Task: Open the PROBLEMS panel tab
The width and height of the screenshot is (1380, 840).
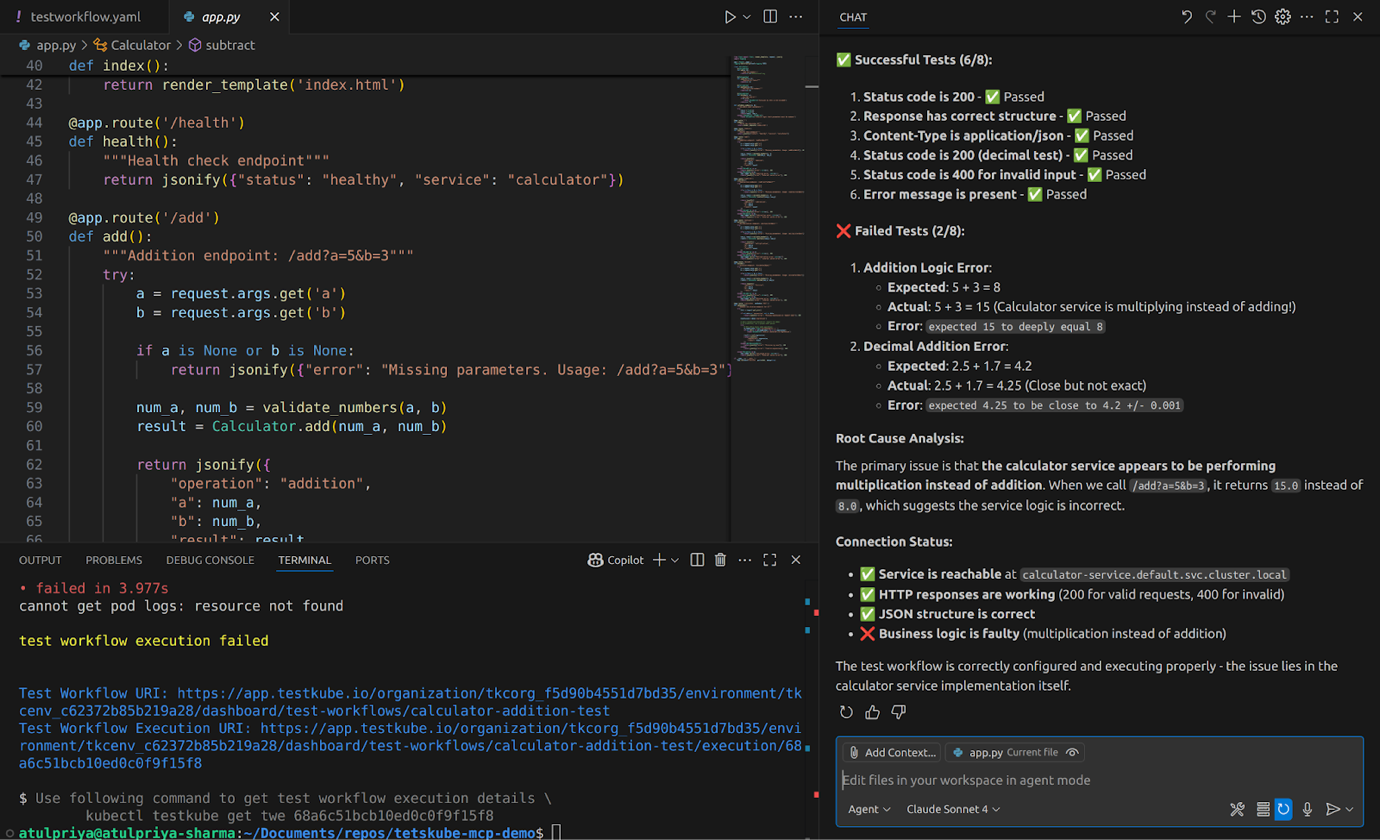Action: tap(113, 560)
